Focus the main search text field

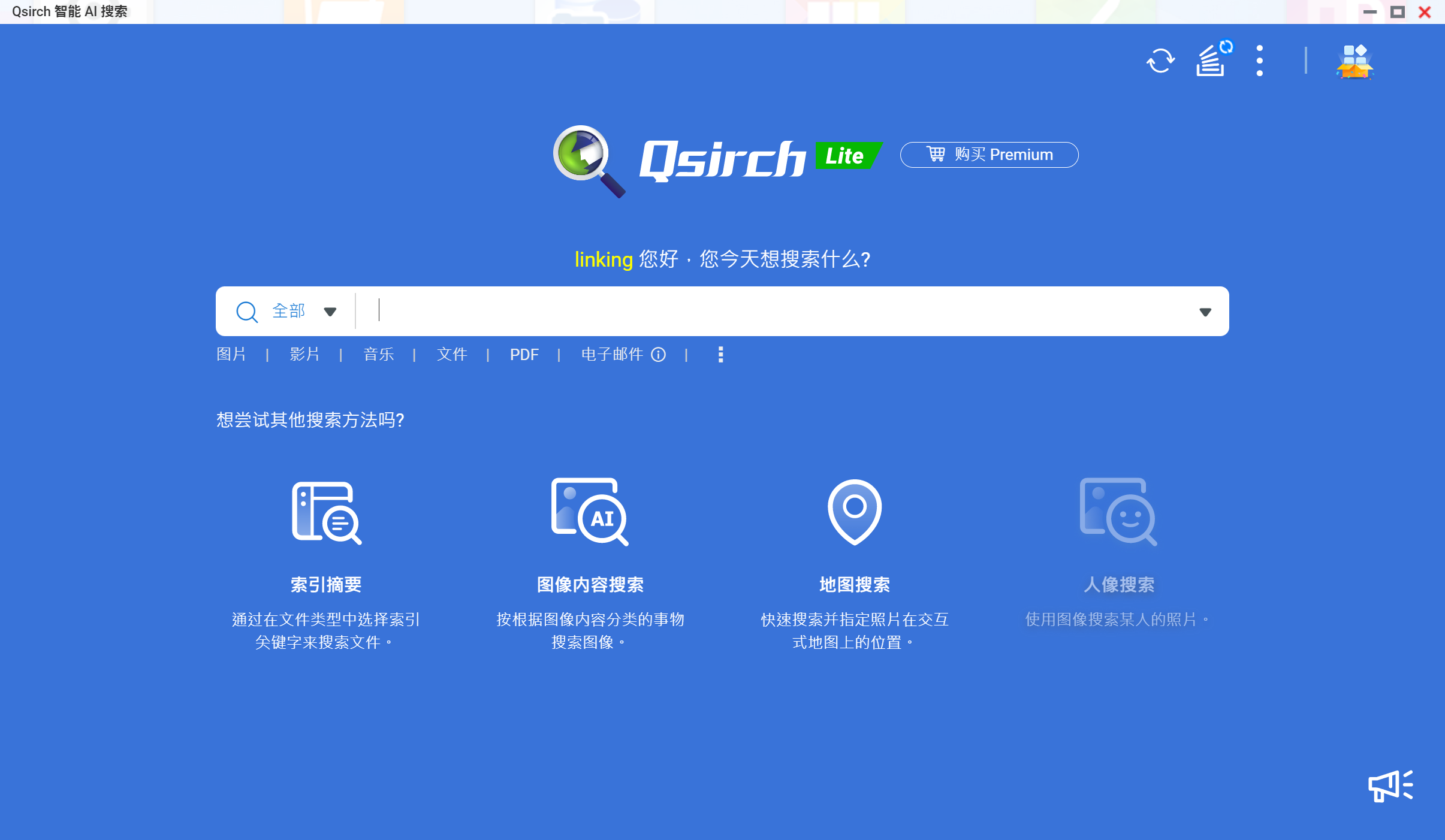tap(779, 312)
